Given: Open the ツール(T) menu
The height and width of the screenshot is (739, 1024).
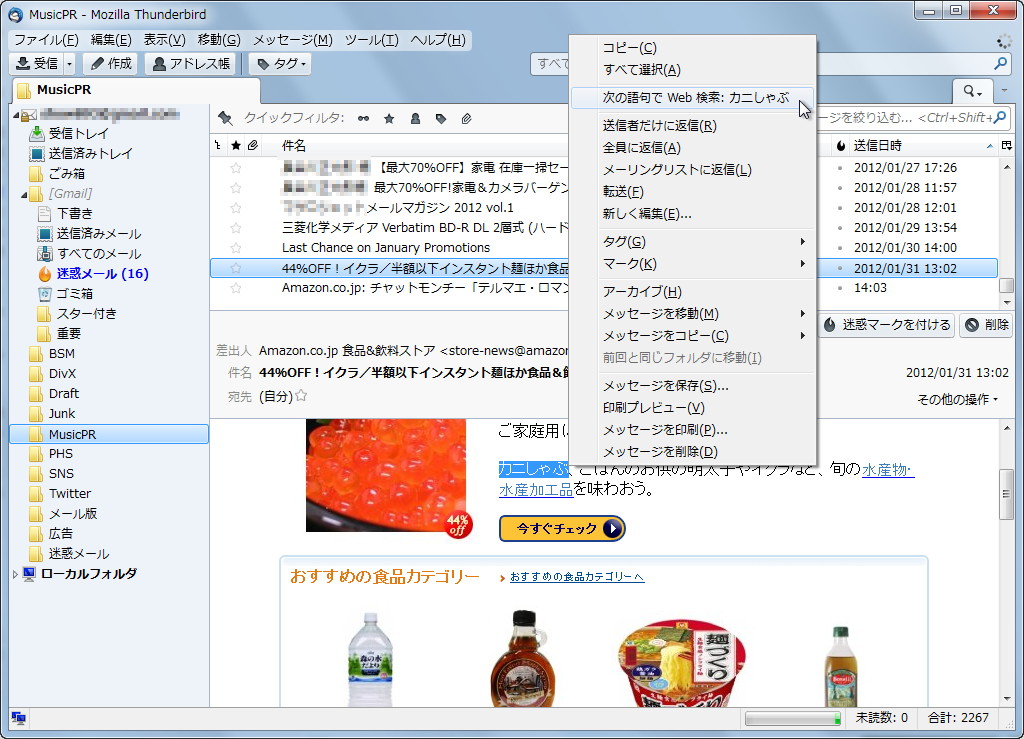Looking at the screenshot, I should (x=371, y=40).
